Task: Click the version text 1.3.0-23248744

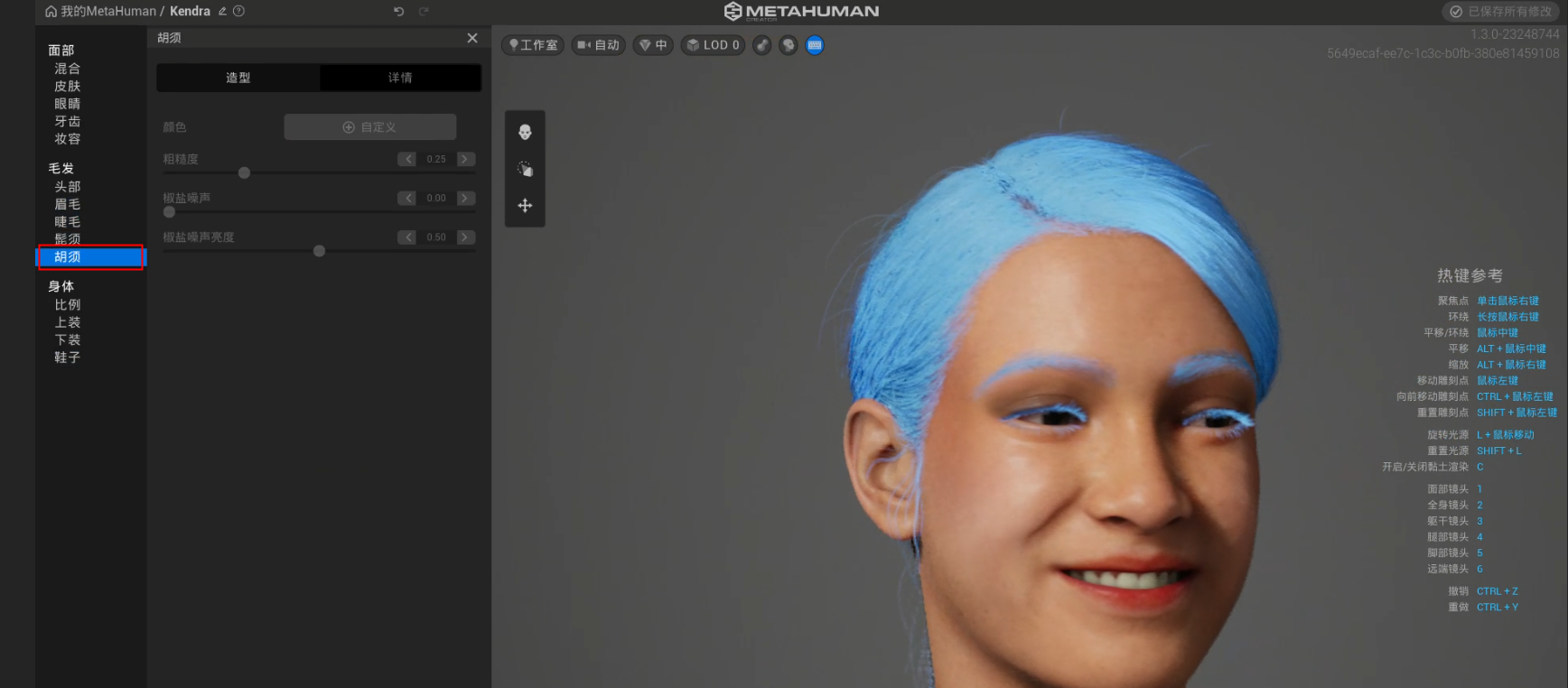Action: (1515, 34)
